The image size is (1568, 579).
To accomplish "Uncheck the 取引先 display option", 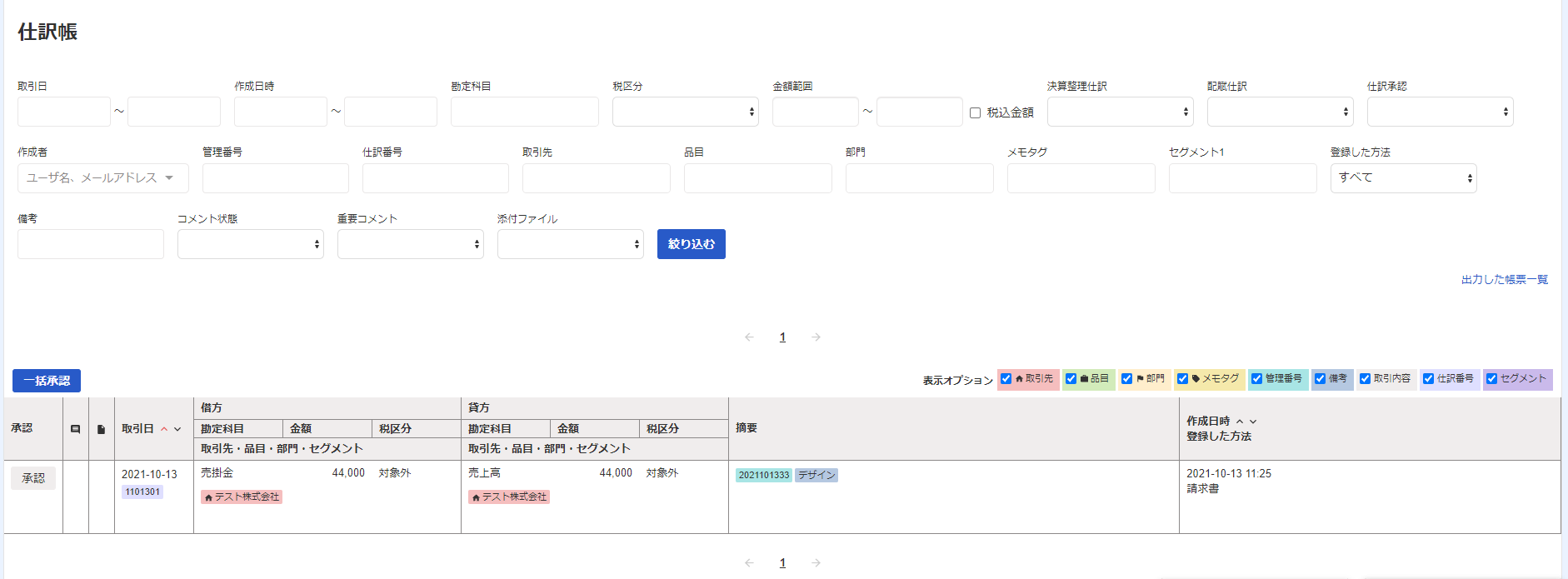I will pos(1006,379).
